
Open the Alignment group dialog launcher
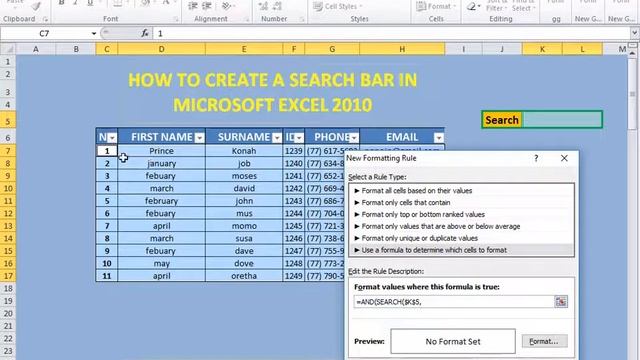click(x=247, y=19)
